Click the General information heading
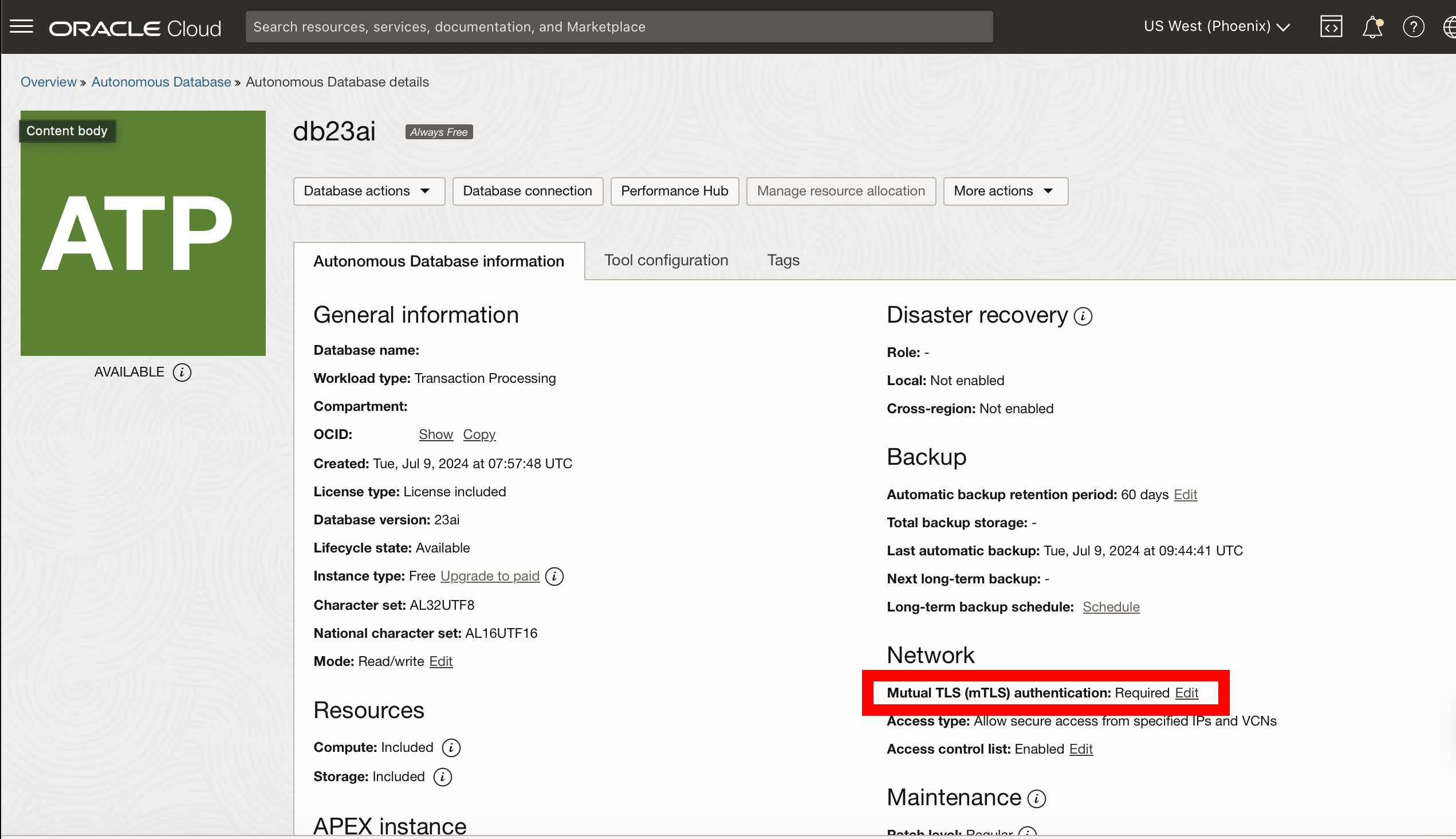This screenshot has width=1456, height=839. (x=416, y=315)
